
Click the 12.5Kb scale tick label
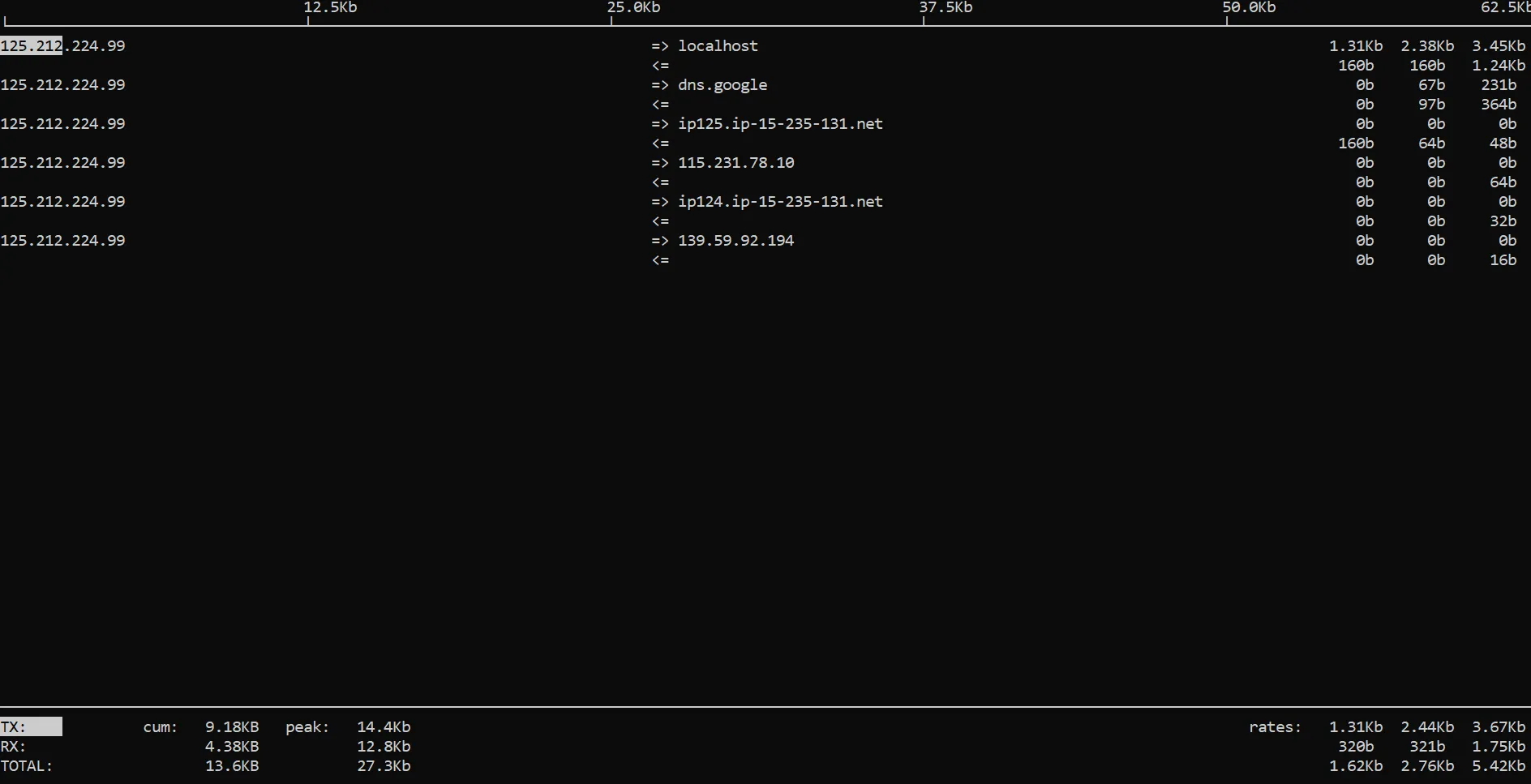[330, 8]
